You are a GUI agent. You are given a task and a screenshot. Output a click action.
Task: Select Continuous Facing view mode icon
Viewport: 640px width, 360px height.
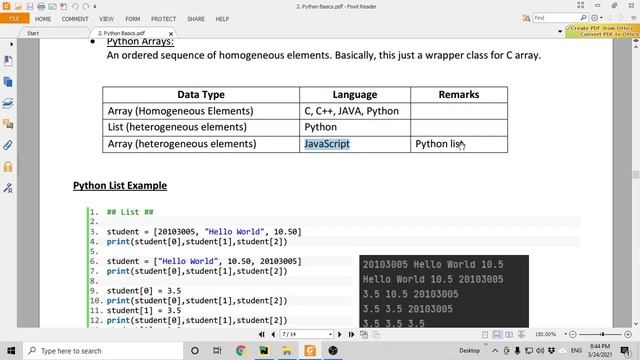(x=521, y=335)
